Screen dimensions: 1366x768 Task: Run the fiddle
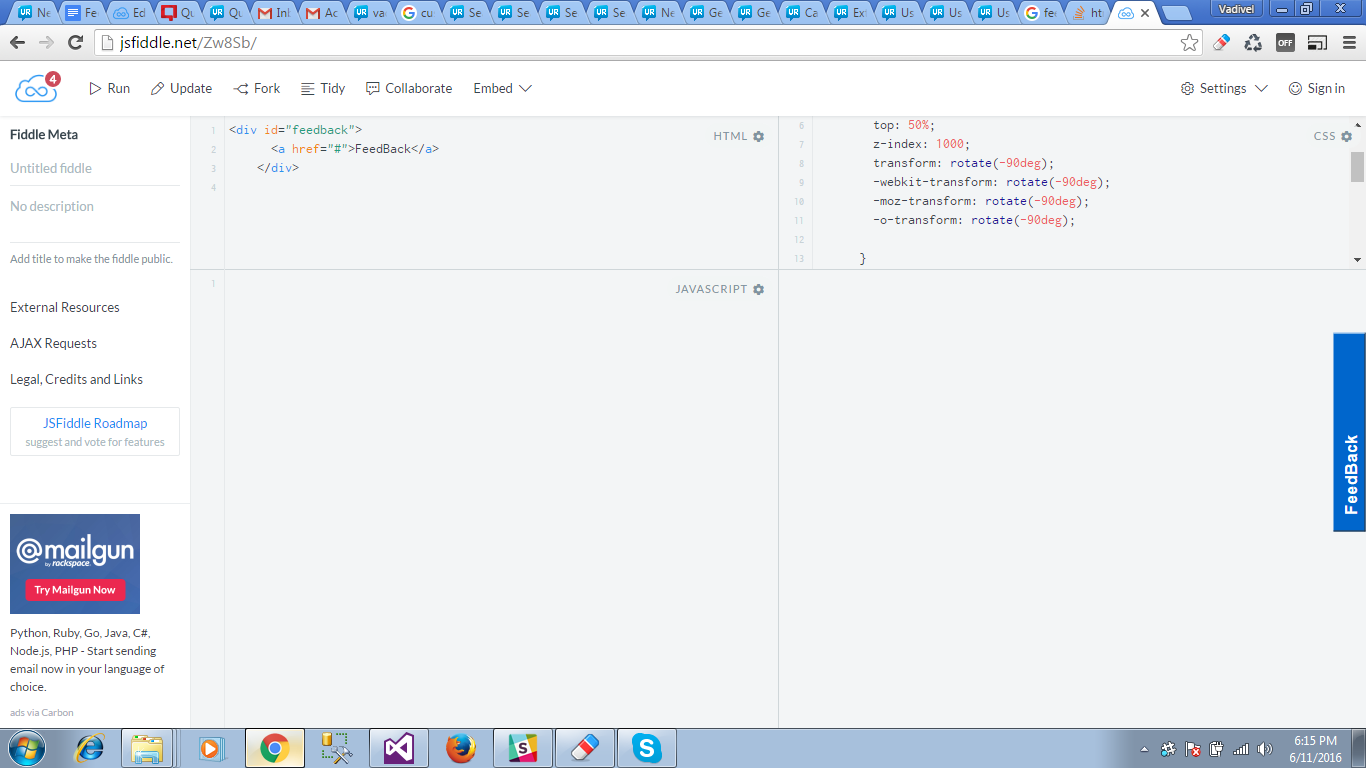point(109,88)
